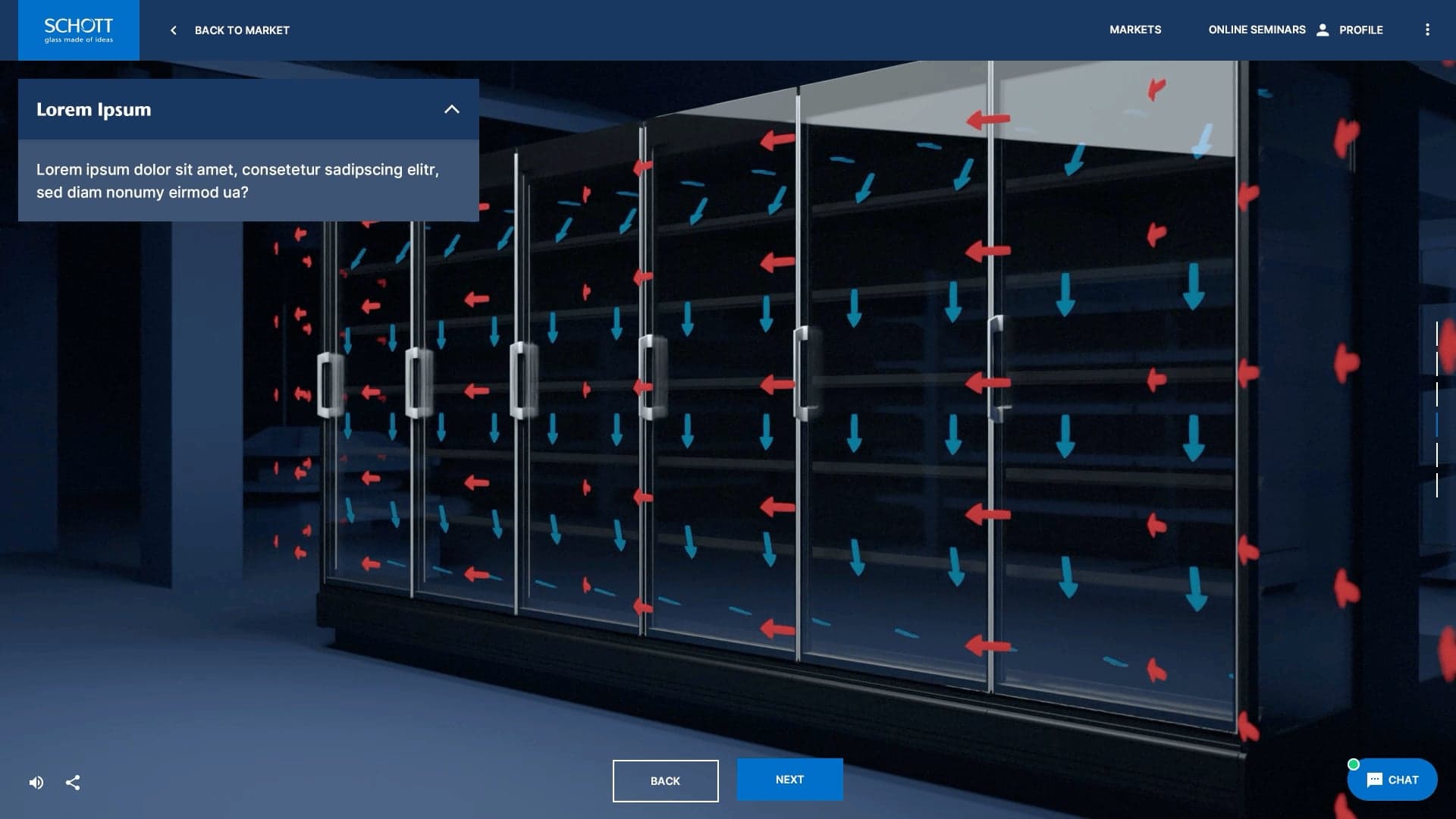
Task: Open the three-dot more options menu
Action: tap(1427, 30)
